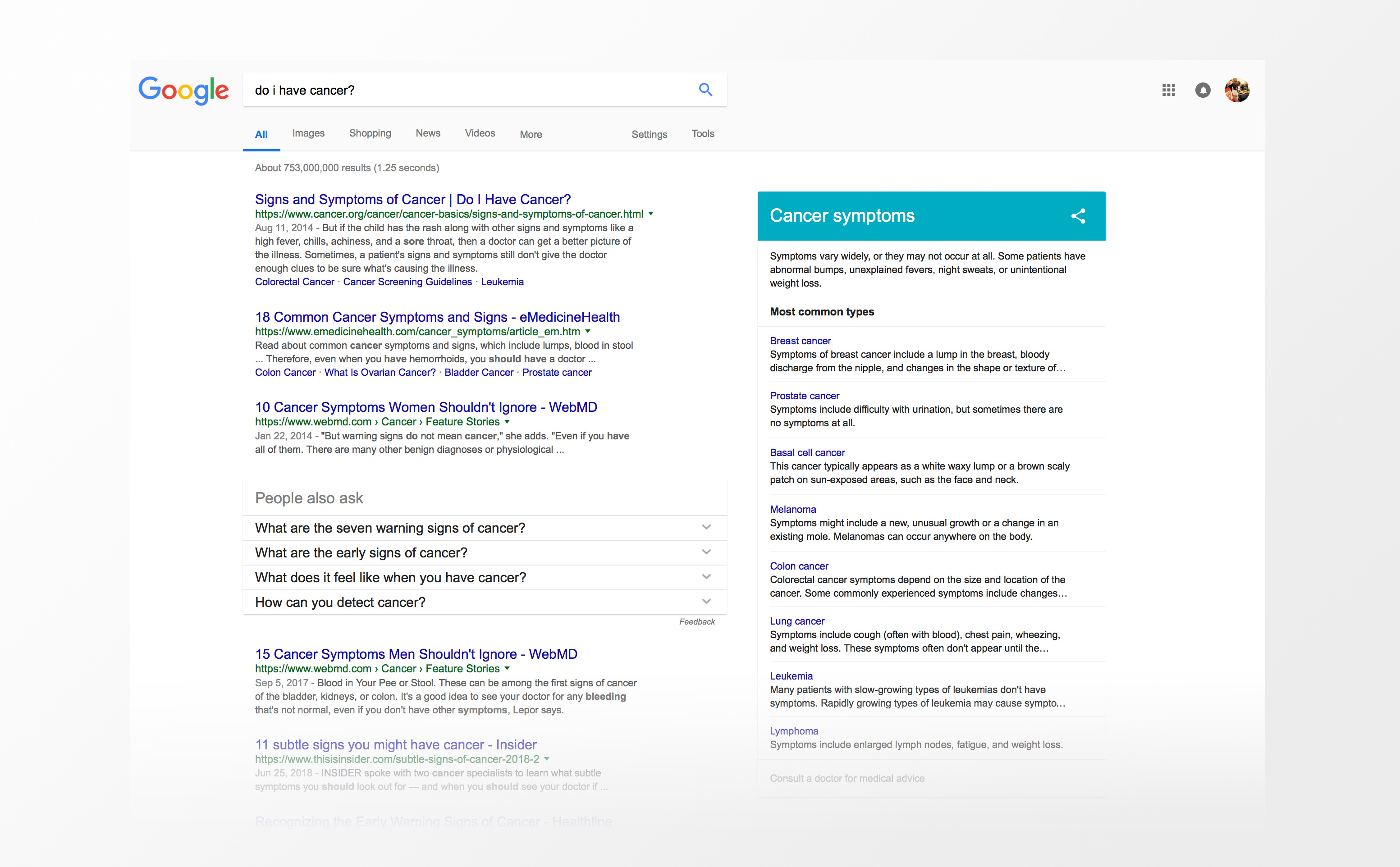Open '18 Common Cancer Symptoms and Signs' result
1400x867 pixels.
point(437,316)
